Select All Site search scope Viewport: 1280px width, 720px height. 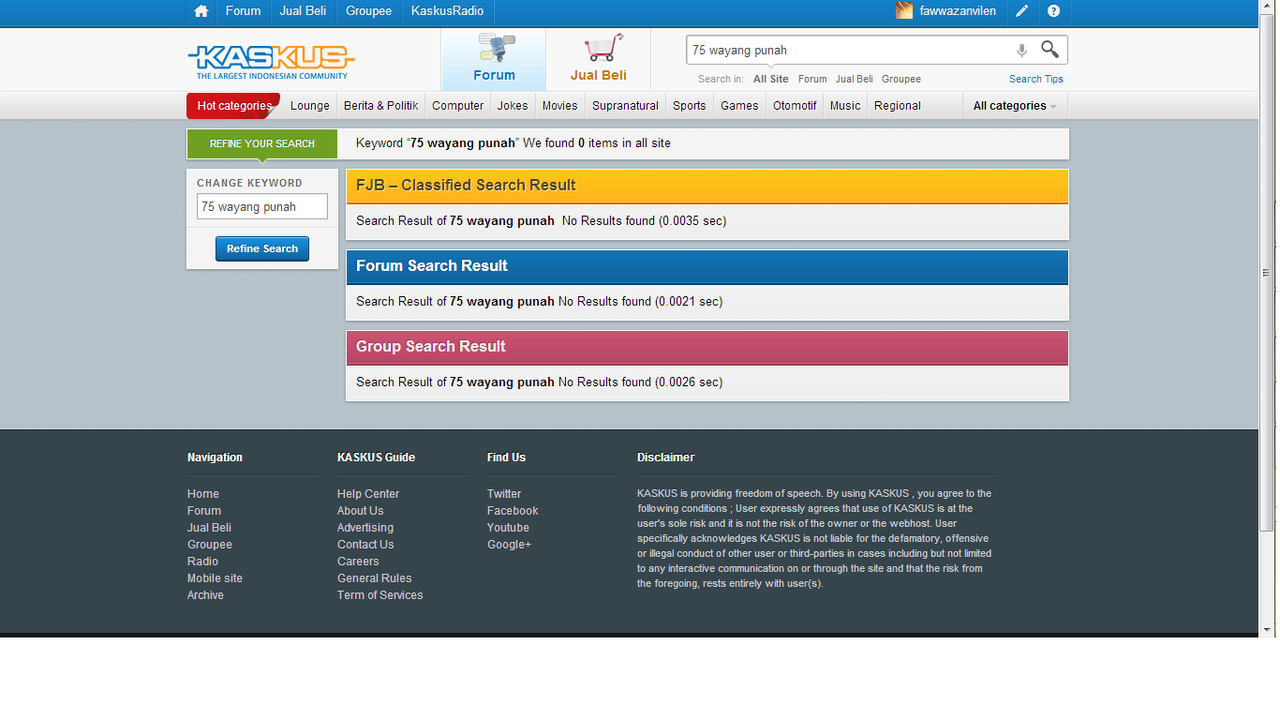[x=771, y=79]
